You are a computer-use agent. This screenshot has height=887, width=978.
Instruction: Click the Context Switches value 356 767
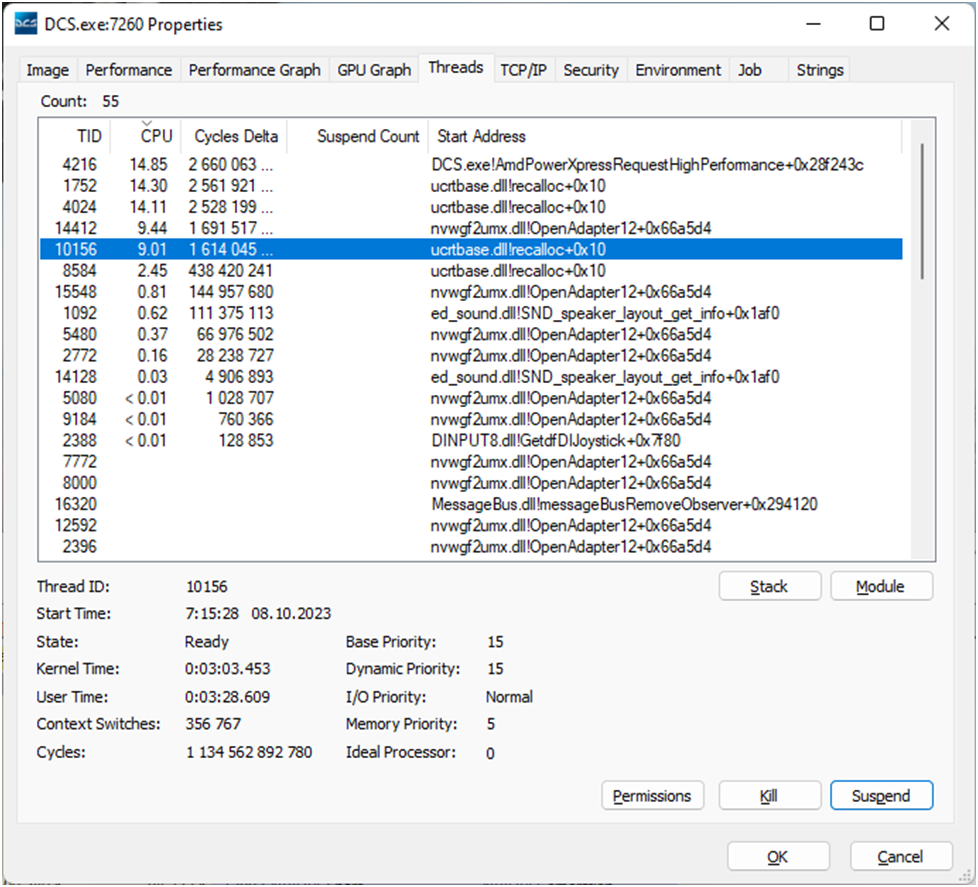click(x=213, y=724)
